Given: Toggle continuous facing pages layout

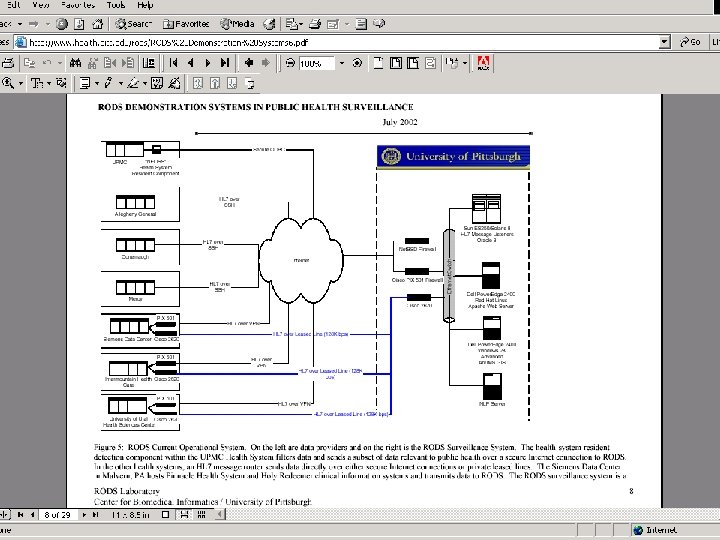Looking at the screenshot, I should coord(201,515).
